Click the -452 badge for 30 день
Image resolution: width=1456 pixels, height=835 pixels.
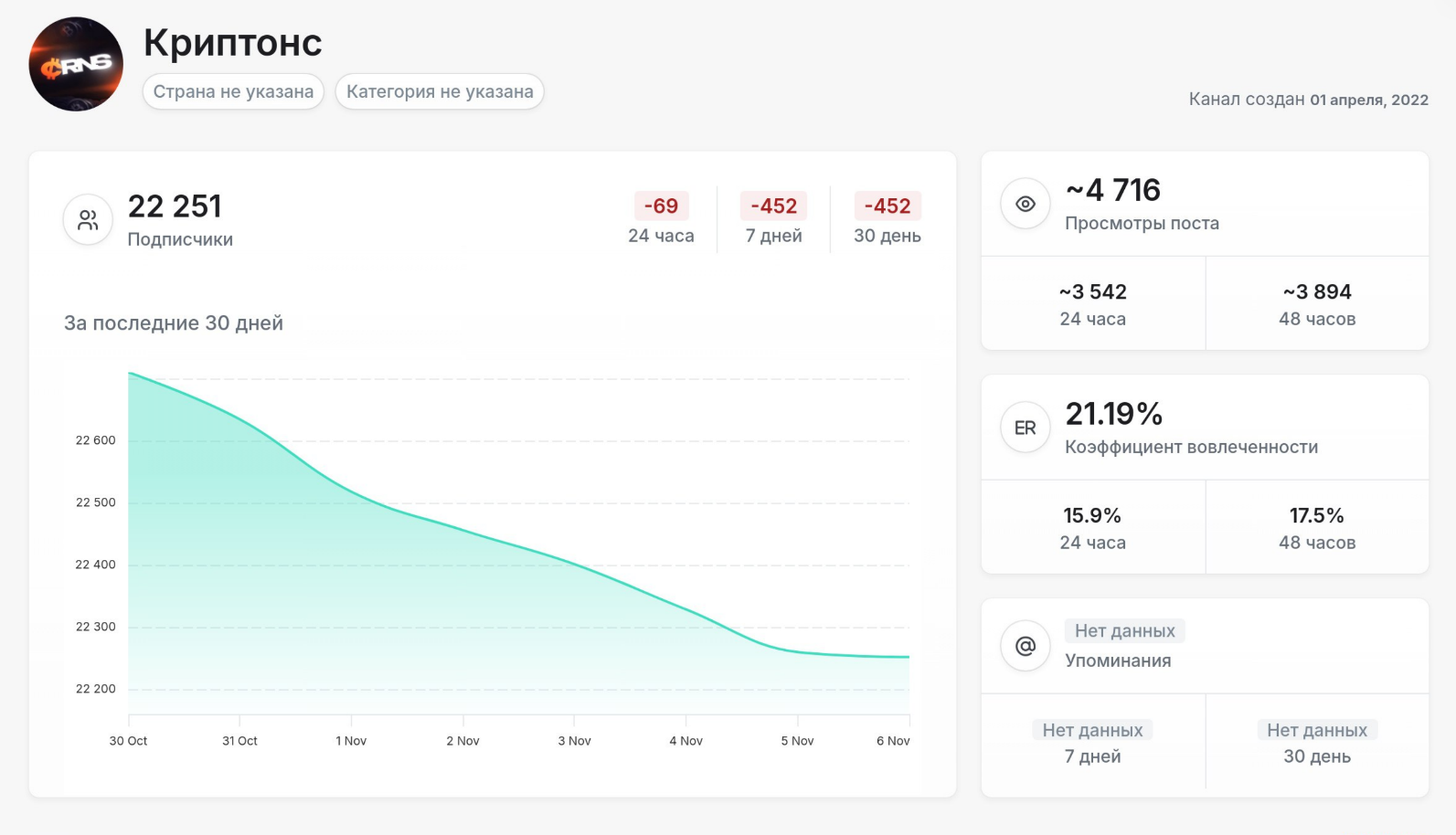coord(887,206)
